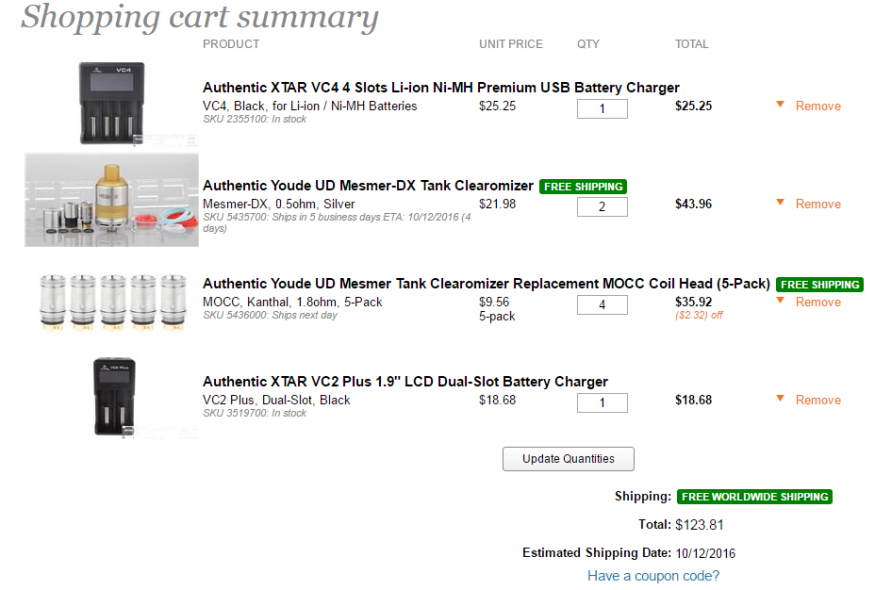Open the Mesmer-DX tank product photo
875x590 pixels.
coord(112,200)
